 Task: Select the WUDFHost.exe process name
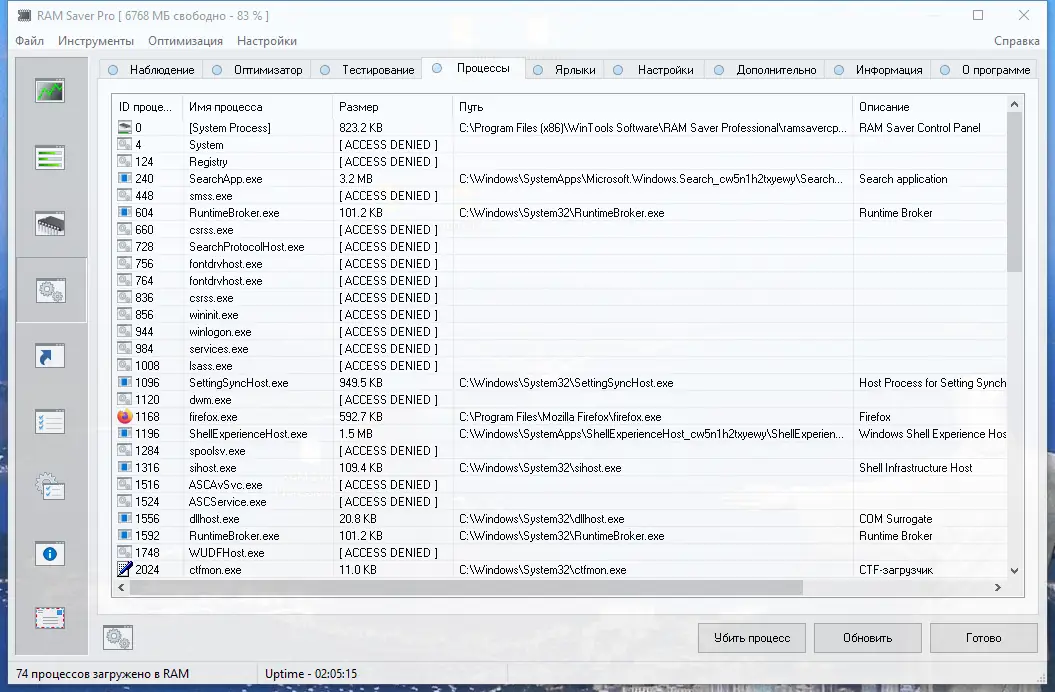point(227,553)
